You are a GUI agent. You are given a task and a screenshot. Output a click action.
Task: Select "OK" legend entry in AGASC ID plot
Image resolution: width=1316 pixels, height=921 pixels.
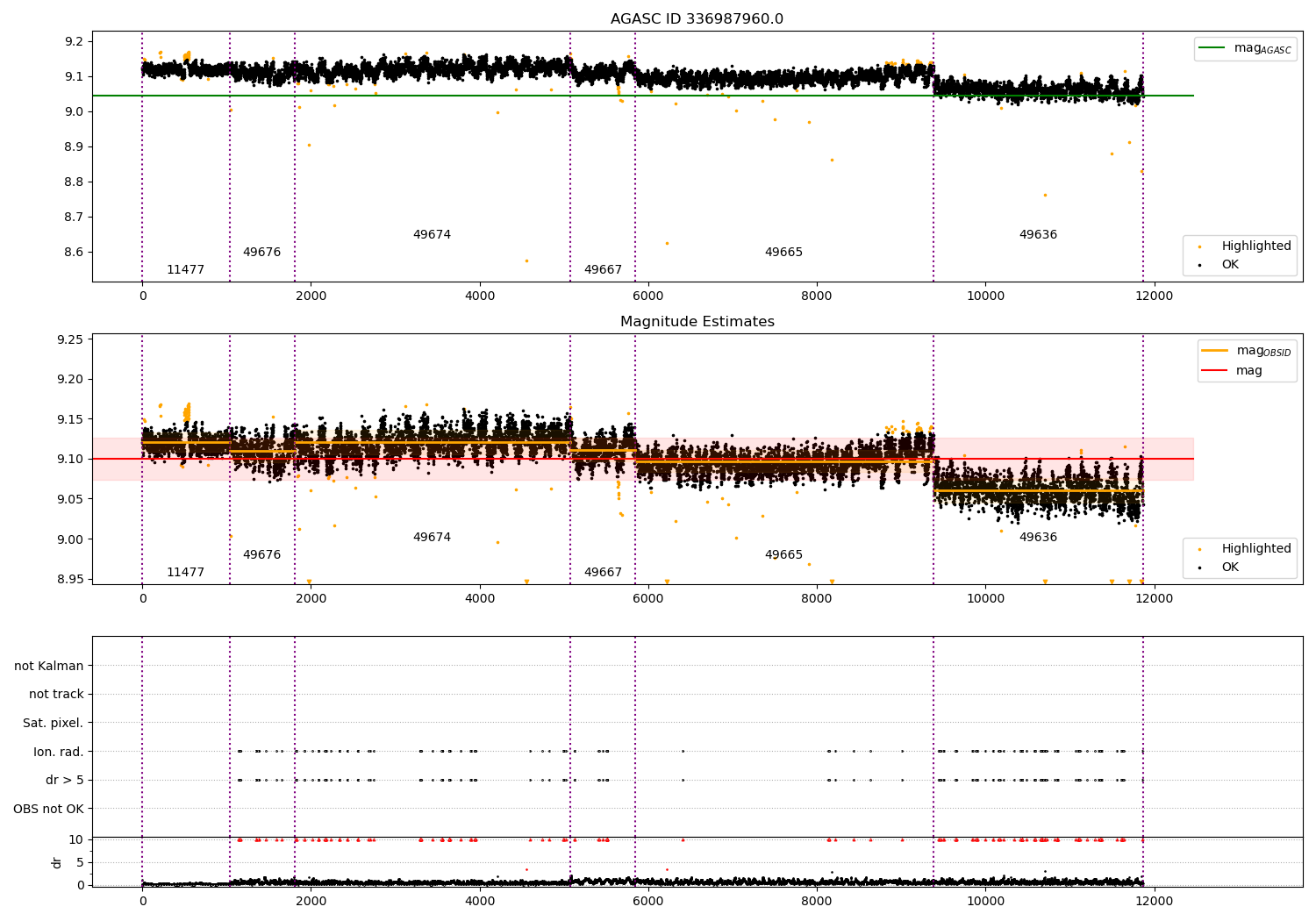coord(1230,264)
